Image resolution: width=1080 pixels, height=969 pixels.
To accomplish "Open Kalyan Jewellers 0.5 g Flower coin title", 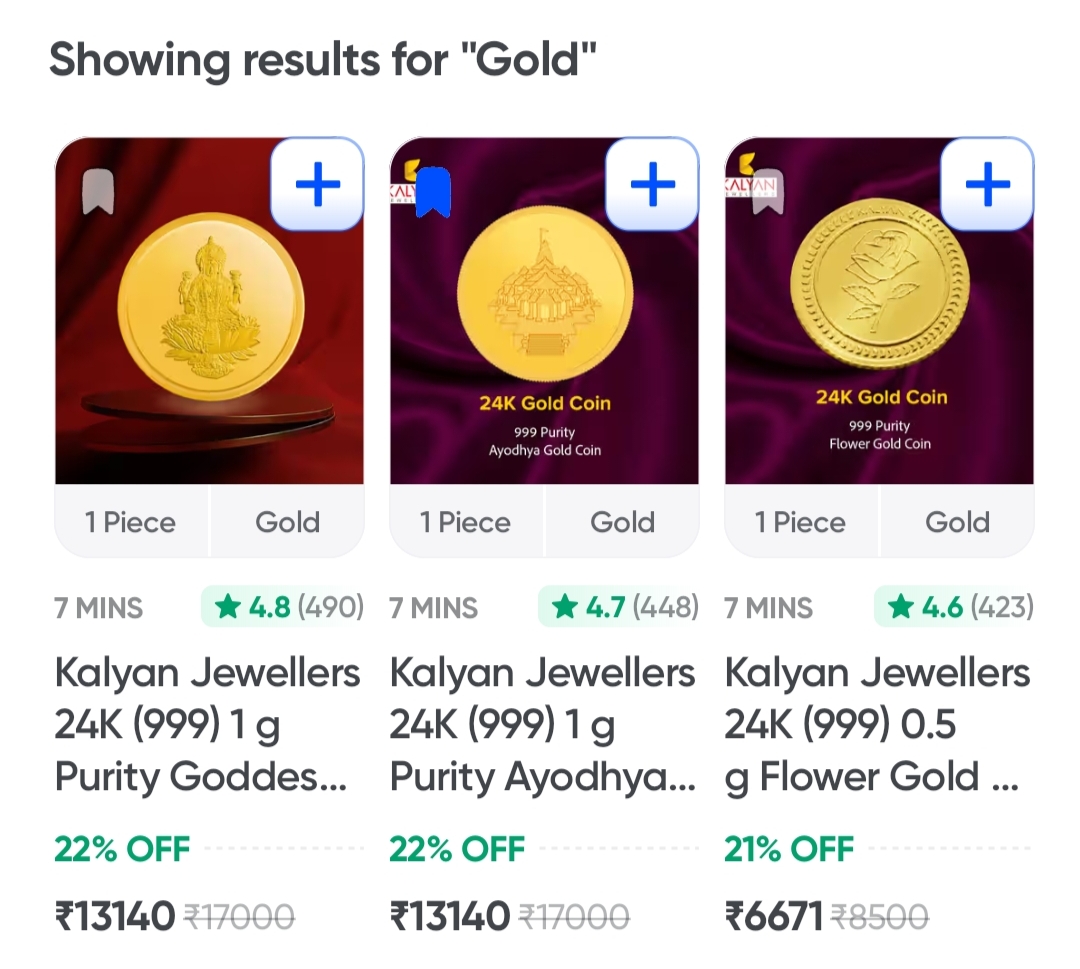I will [x=877, y=725].
